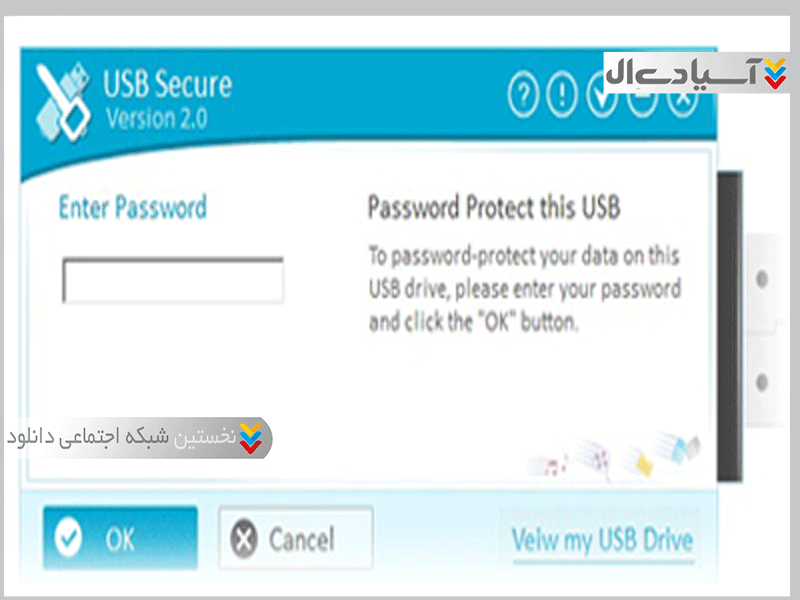
Task: Minimize the USB Secure window
Action: (x=641, y=99)
